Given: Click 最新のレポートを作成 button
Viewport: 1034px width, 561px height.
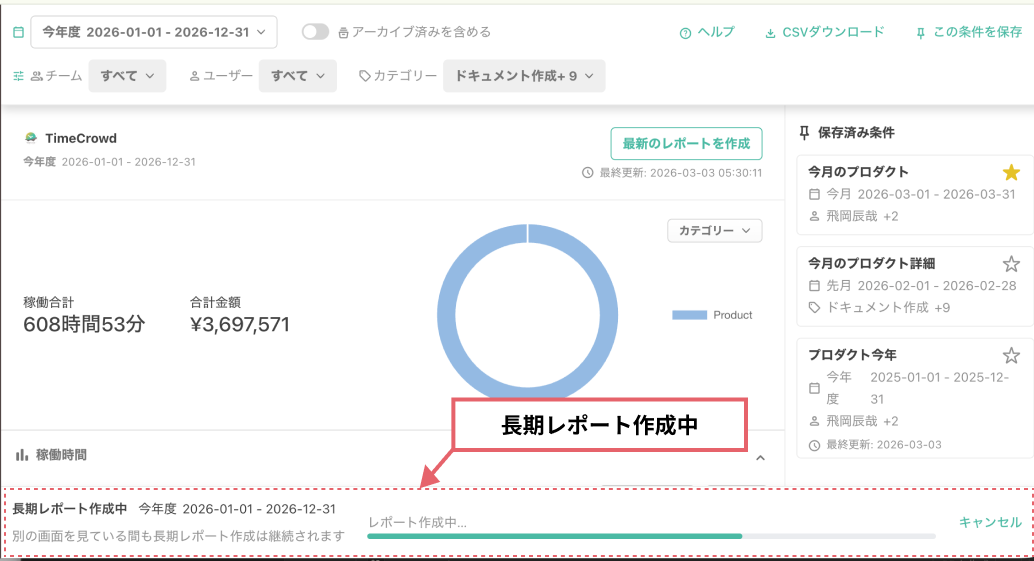Looking at the screenshot, I should tap(686, 144).
